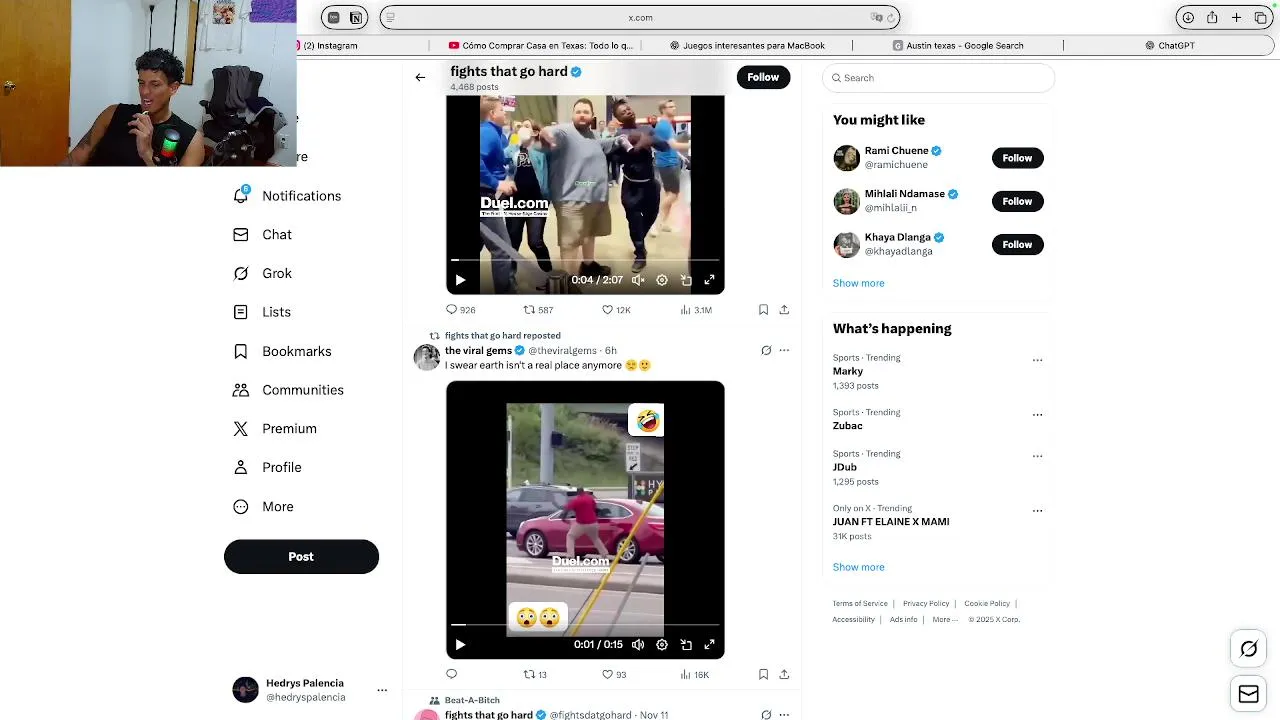Click reply icon with 926 comments
This screenshot has width=1280, height=720.
[x=451, y=310]
